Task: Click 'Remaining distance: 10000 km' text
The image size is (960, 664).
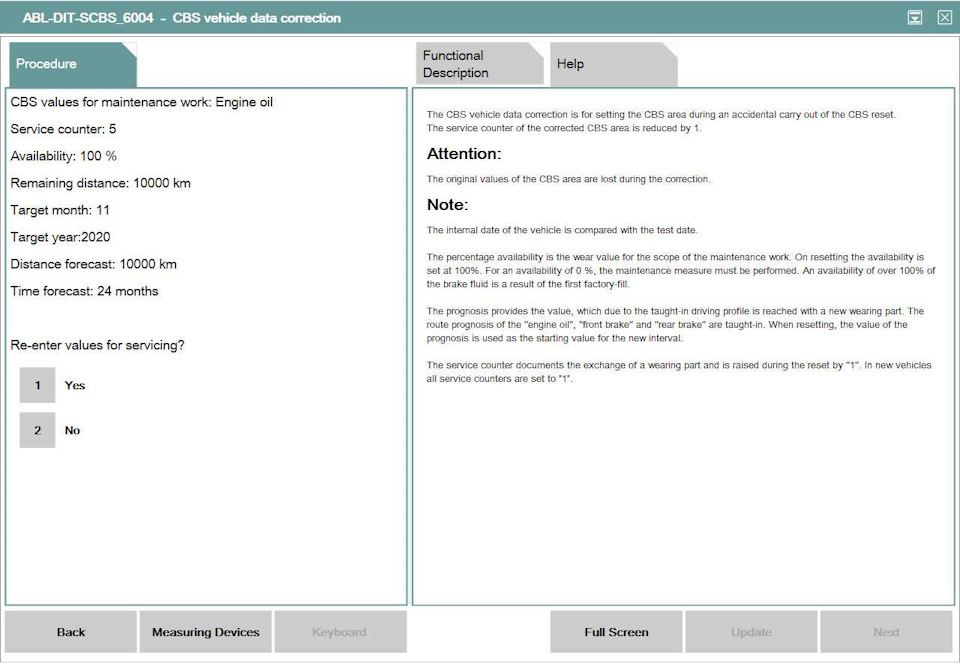Action: [x=100, y=183]
